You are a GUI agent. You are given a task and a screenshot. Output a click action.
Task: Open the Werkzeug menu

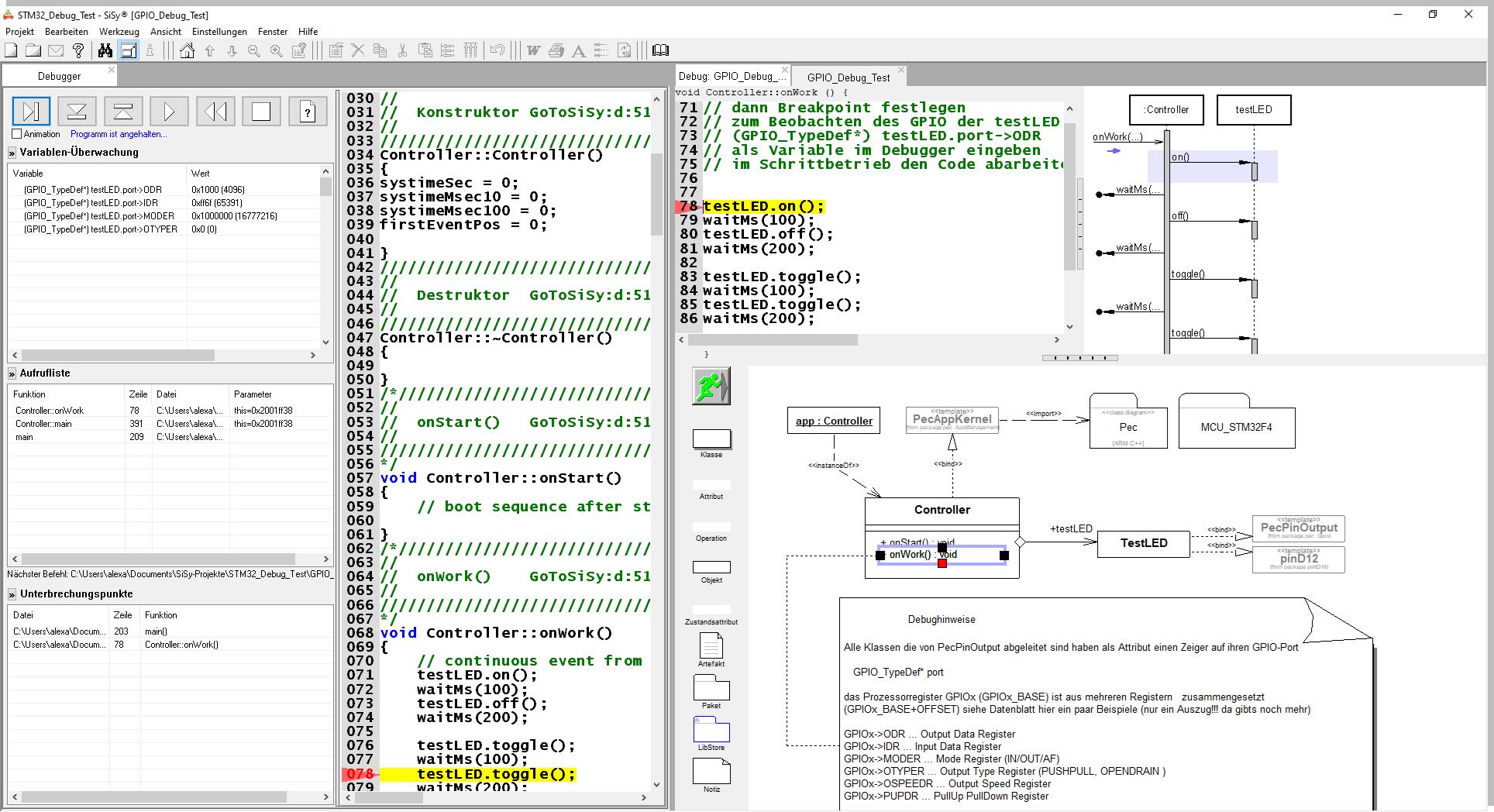(119, 32)
